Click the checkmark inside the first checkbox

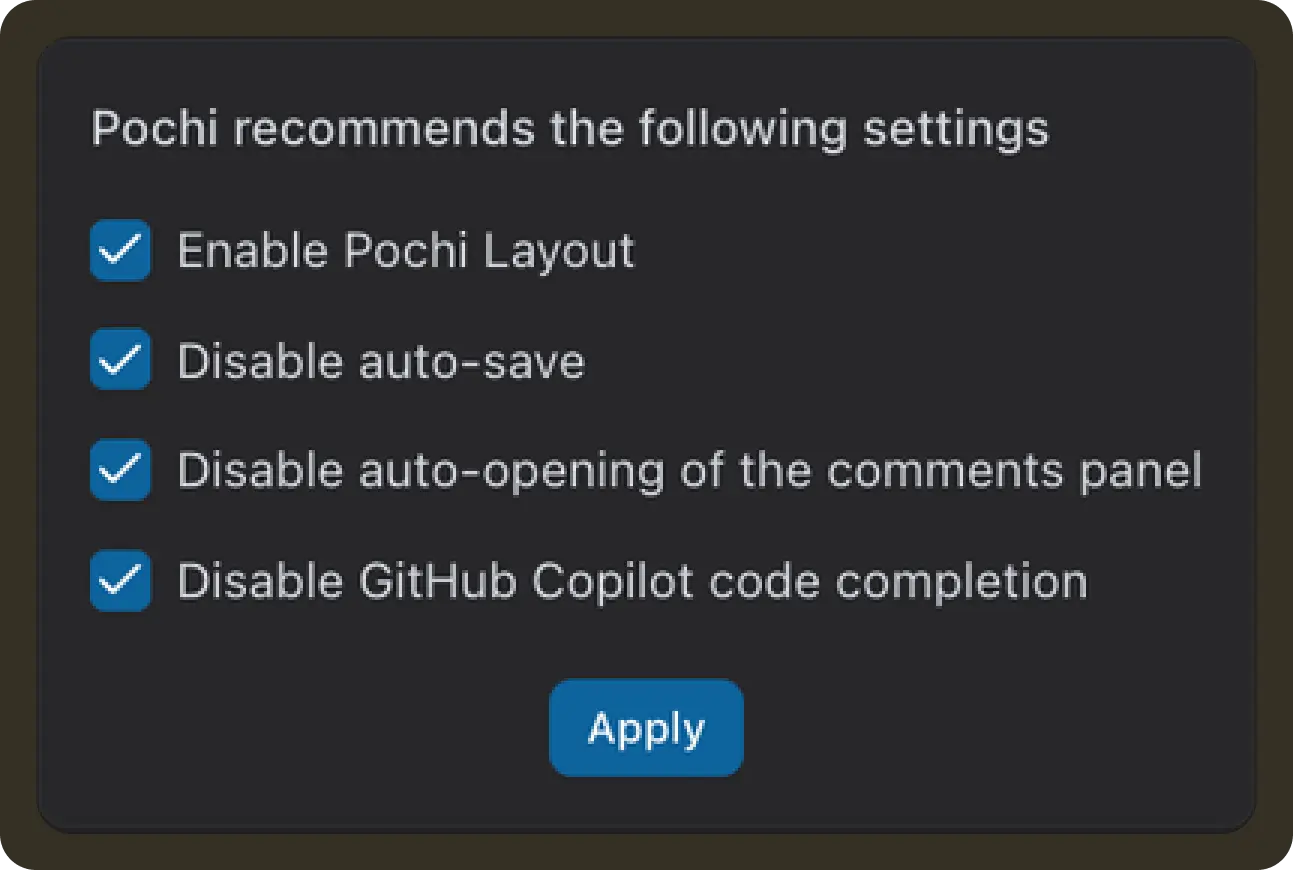[120, 251]
